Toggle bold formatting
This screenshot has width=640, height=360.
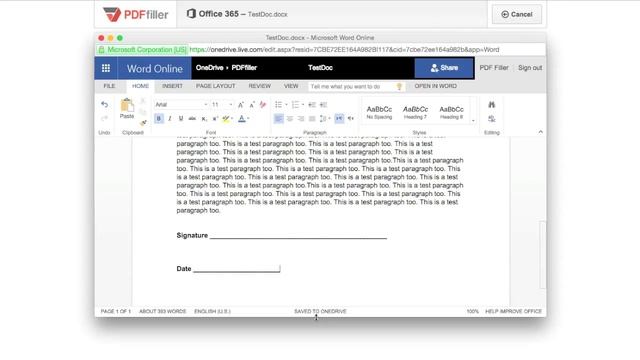[159, 119]
